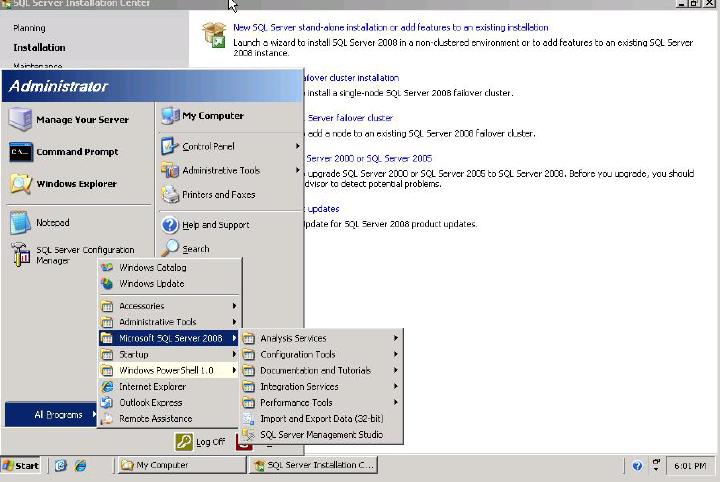Screen dimensions: 720x482
Task: Click the failover cluster installation link
Action: pos(351,78)
